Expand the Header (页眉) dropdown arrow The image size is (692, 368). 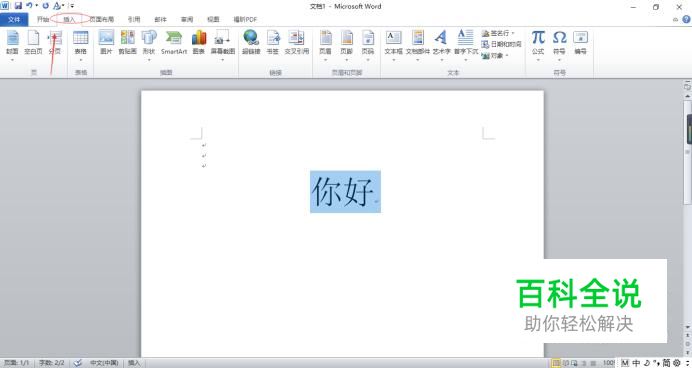(x=325, y=60)
